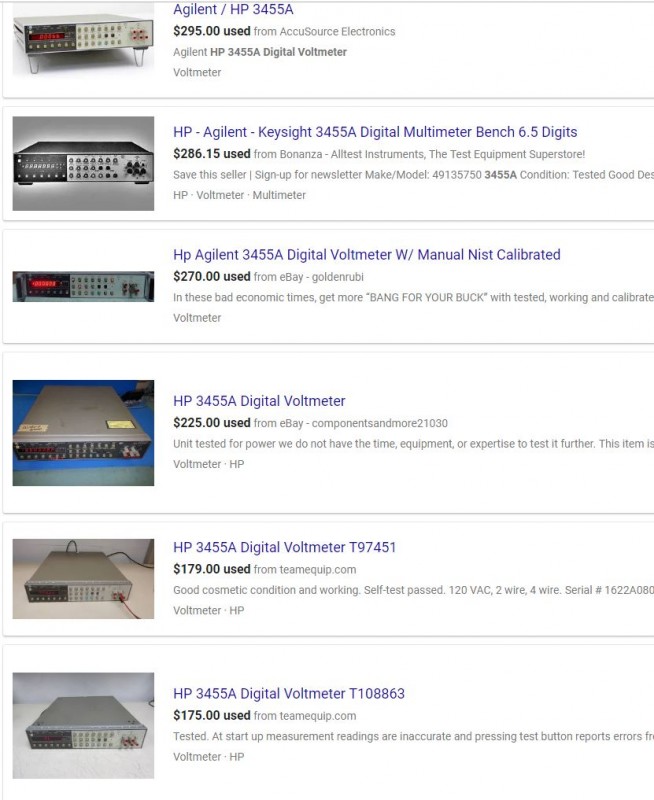Click the '$286.15 used' price text
Screen dimensions: 654x800
point(212,154)
